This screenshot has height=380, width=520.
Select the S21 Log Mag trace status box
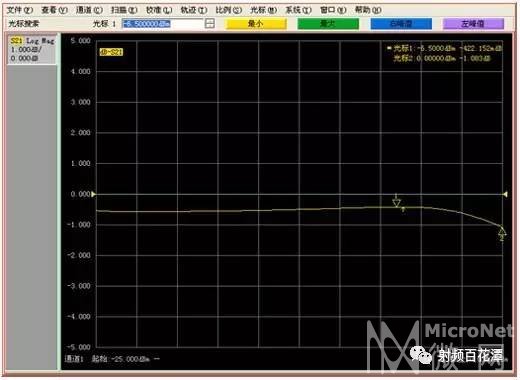coord(32,49)
